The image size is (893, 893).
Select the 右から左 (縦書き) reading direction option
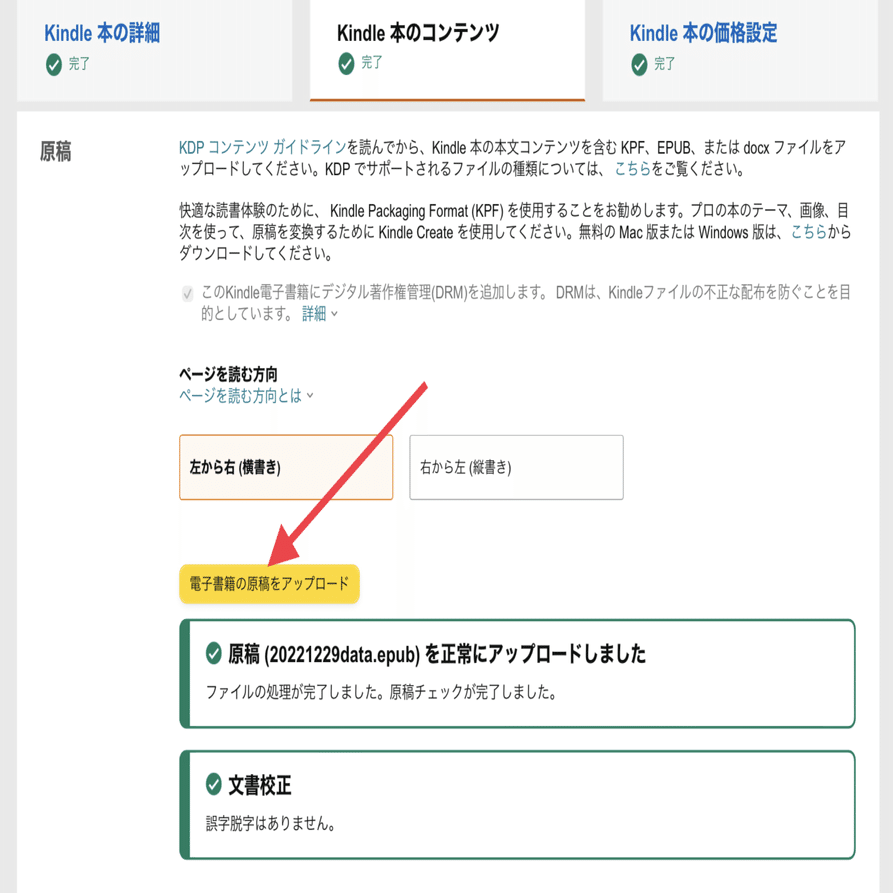pos(516,467)
